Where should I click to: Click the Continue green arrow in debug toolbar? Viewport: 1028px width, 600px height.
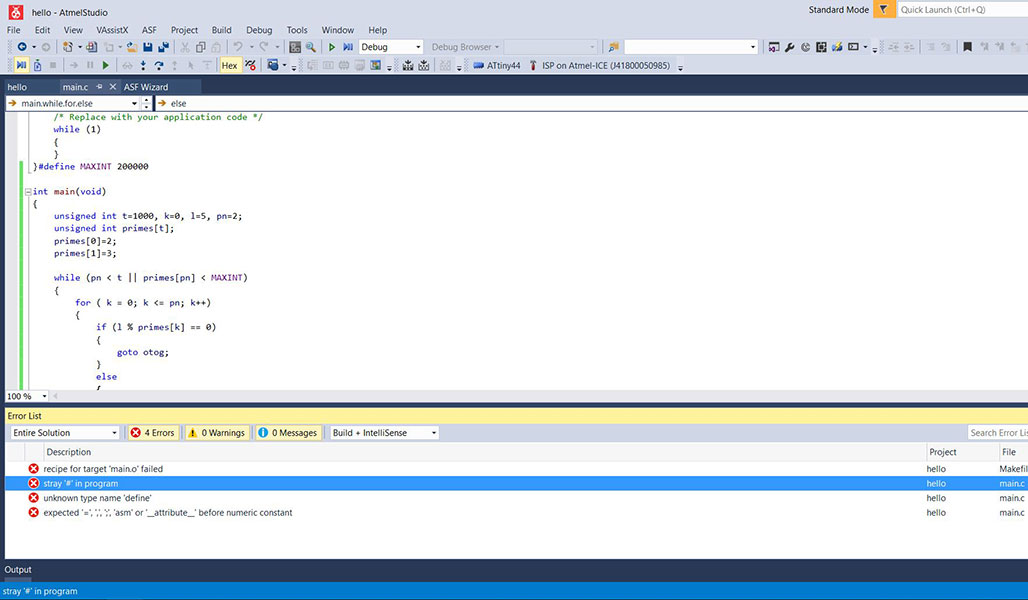pyautogui.click(x=106, y=66)
